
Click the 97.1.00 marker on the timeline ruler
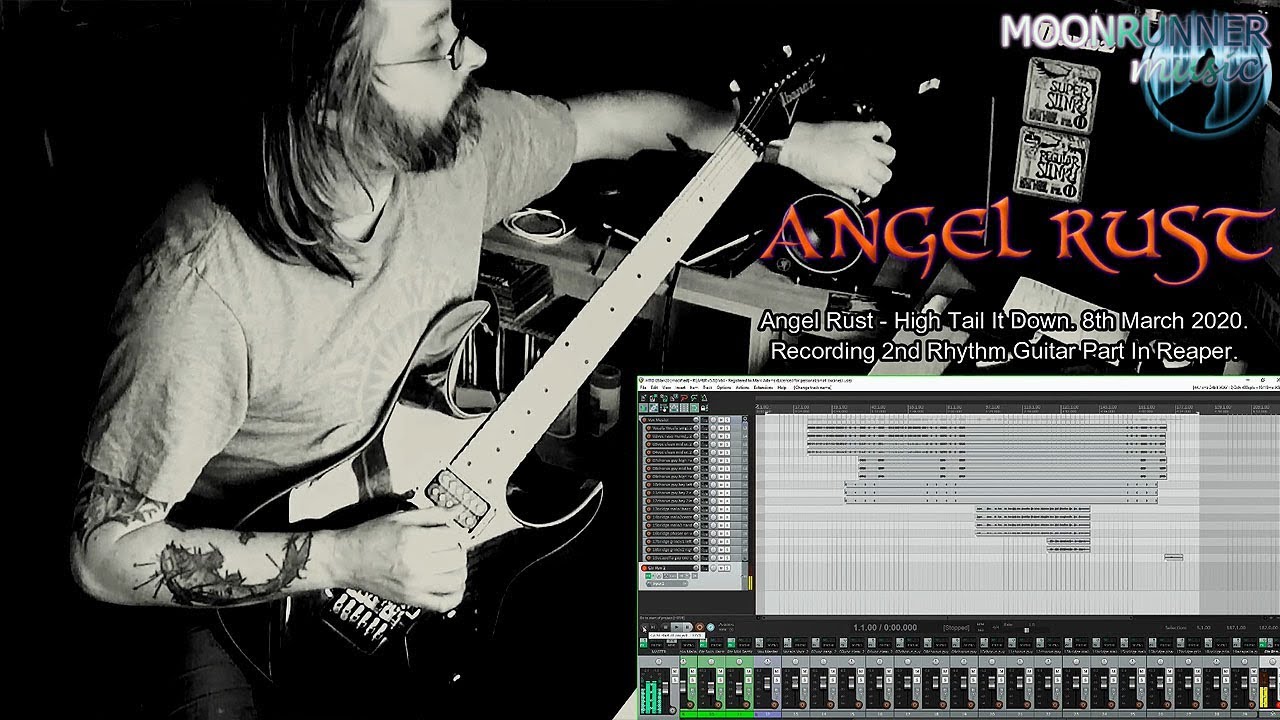pos(994,407)
